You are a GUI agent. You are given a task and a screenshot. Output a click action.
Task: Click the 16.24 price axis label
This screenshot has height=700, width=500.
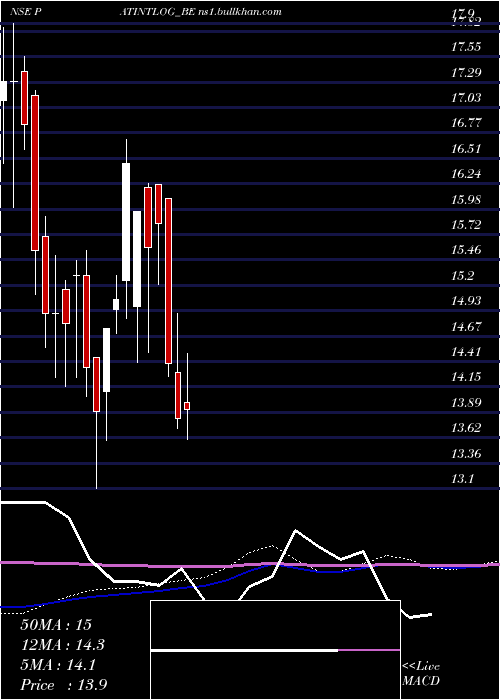point(466,174)
